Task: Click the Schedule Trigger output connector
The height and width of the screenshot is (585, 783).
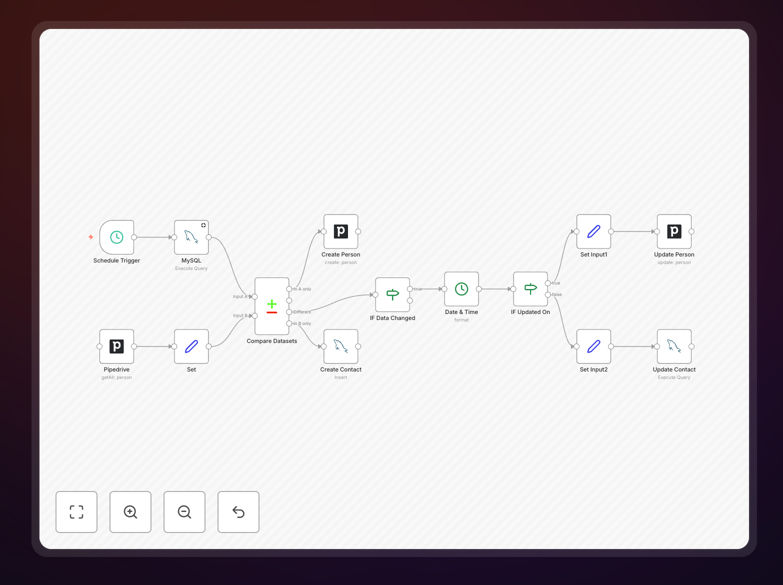Action: pyautogui.click(x=134, y=237)
